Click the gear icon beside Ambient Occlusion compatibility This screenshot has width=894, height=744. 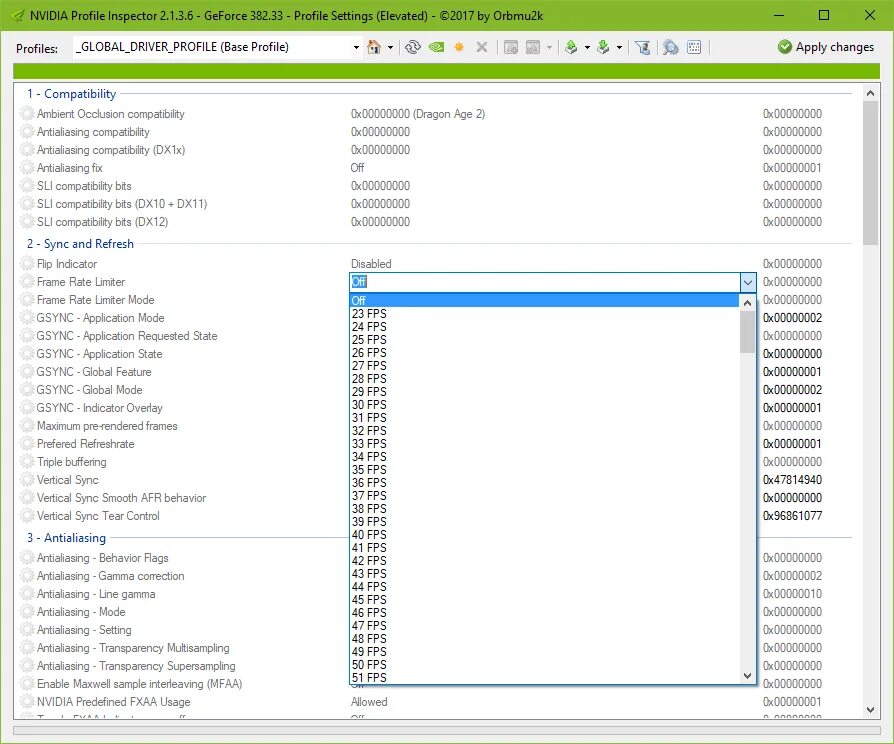(x=27, y=113)
